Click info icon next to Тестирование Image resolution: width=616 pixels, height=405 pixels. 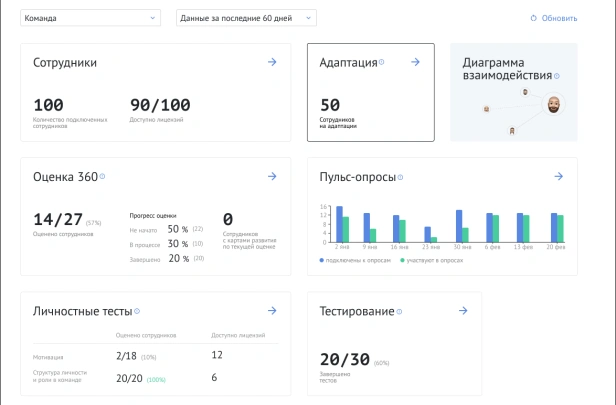click(399, 312)
